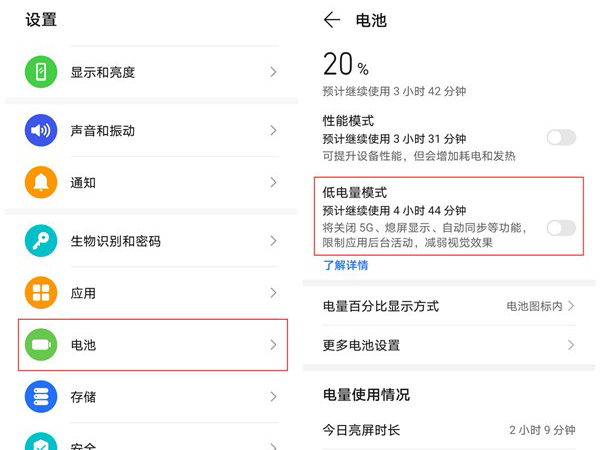
Task: Turn on Low Power Mode (低电量模式) switch
Action: coord(561,227)
